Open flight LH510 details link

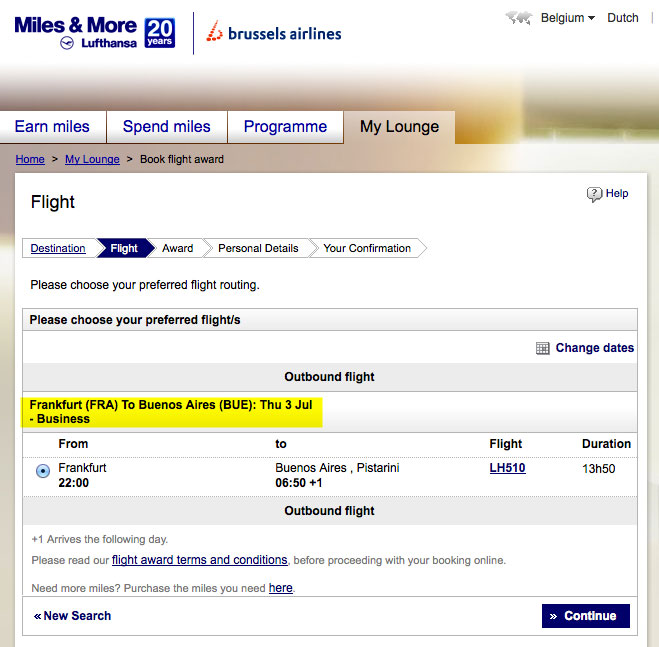pyautogui.click(x=507, y=468)
